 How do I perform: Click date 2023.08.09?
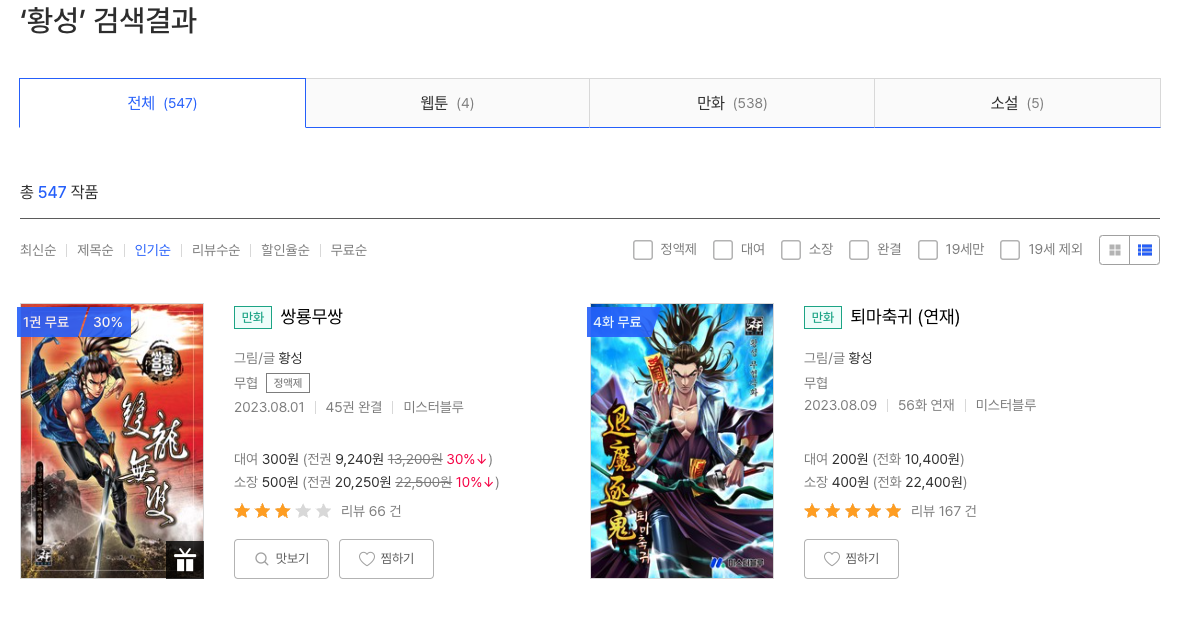840,405
